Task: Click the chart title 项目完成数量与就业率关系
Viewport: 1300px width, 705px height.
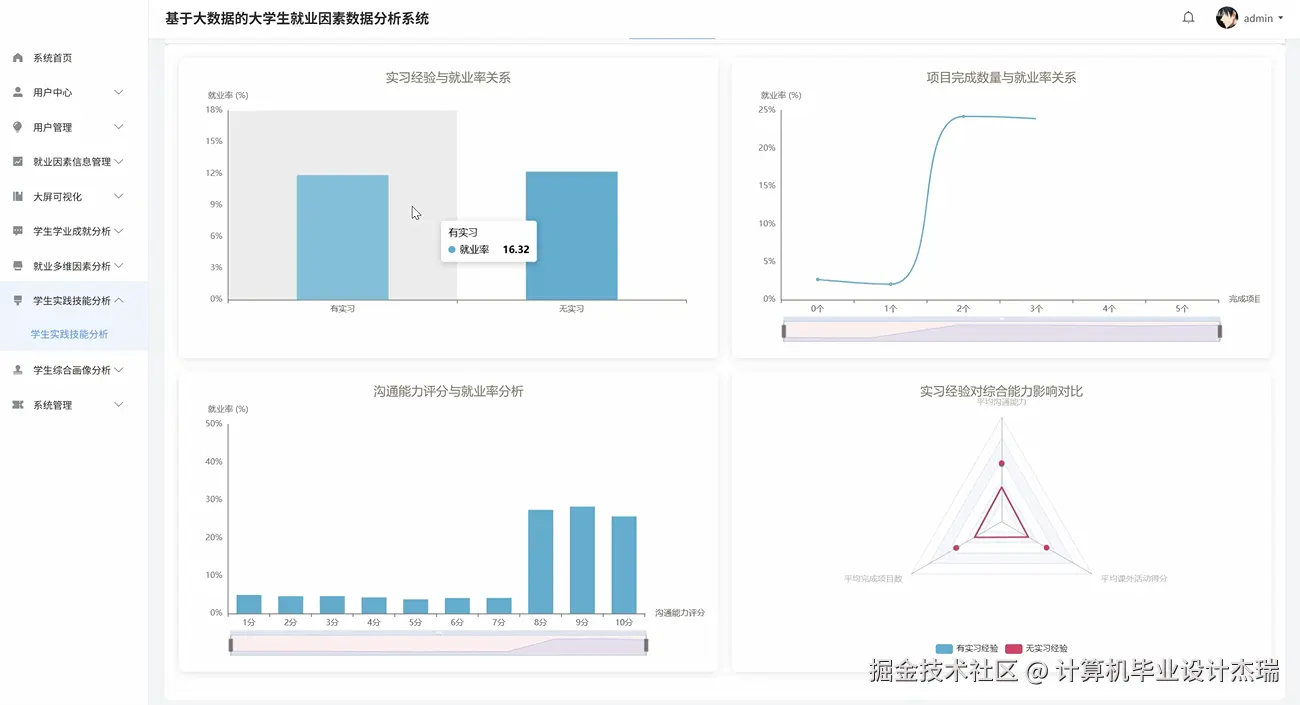Action: 1001,77
